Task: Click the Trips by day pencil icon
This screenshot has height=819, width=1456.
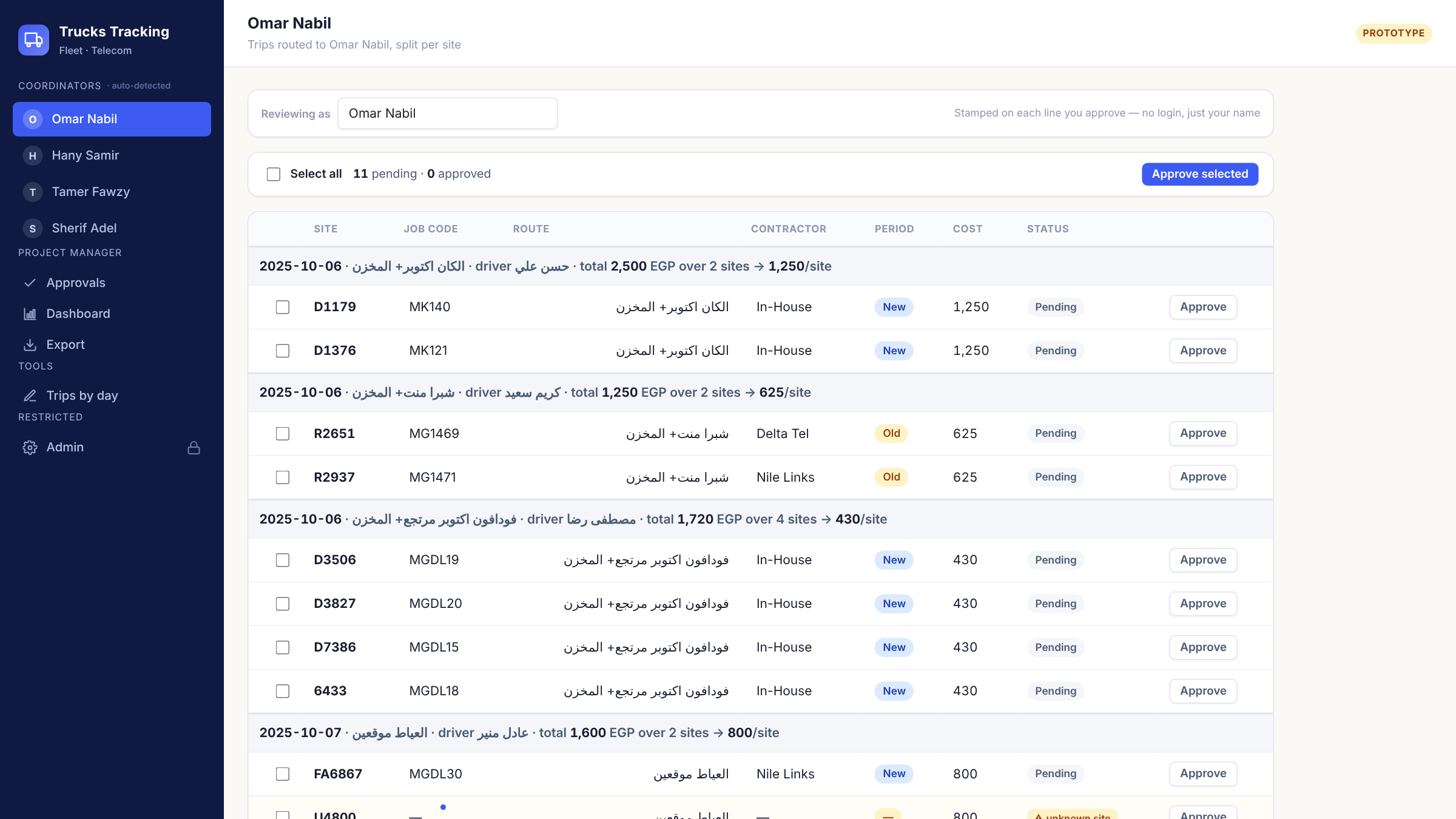Action: click(x=30, y=396)
